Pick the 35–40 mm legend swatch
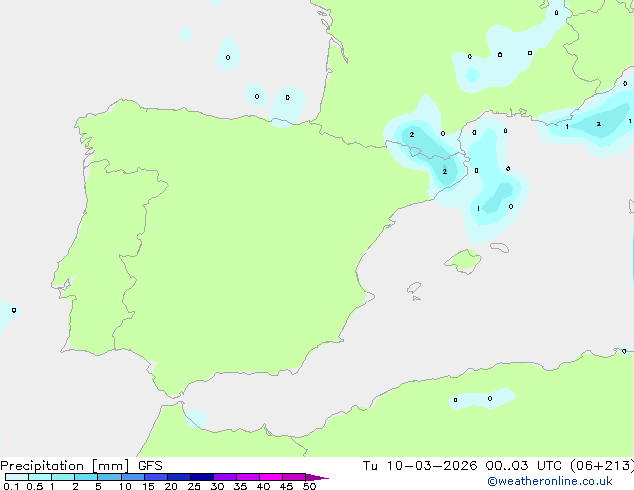 point(247,477)
